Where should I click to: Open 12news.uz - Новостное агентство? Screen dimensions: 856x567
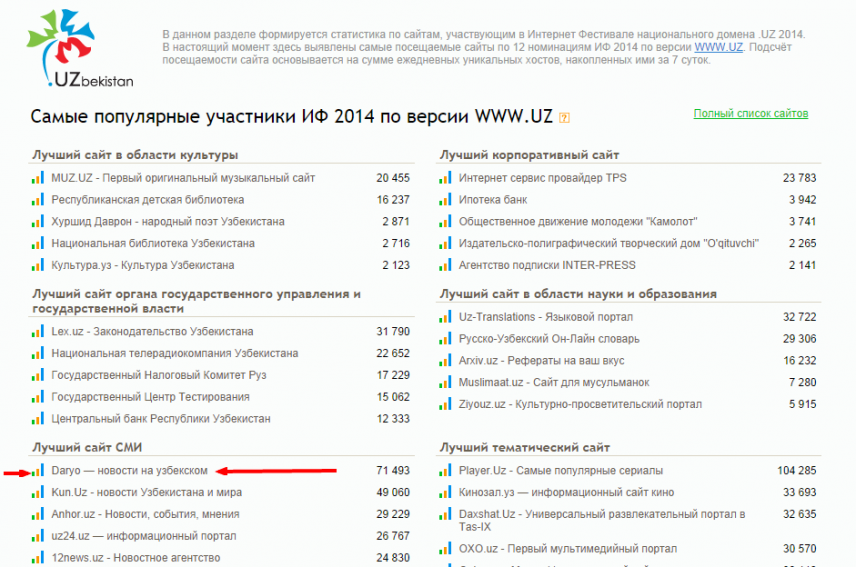click(135, 558)
